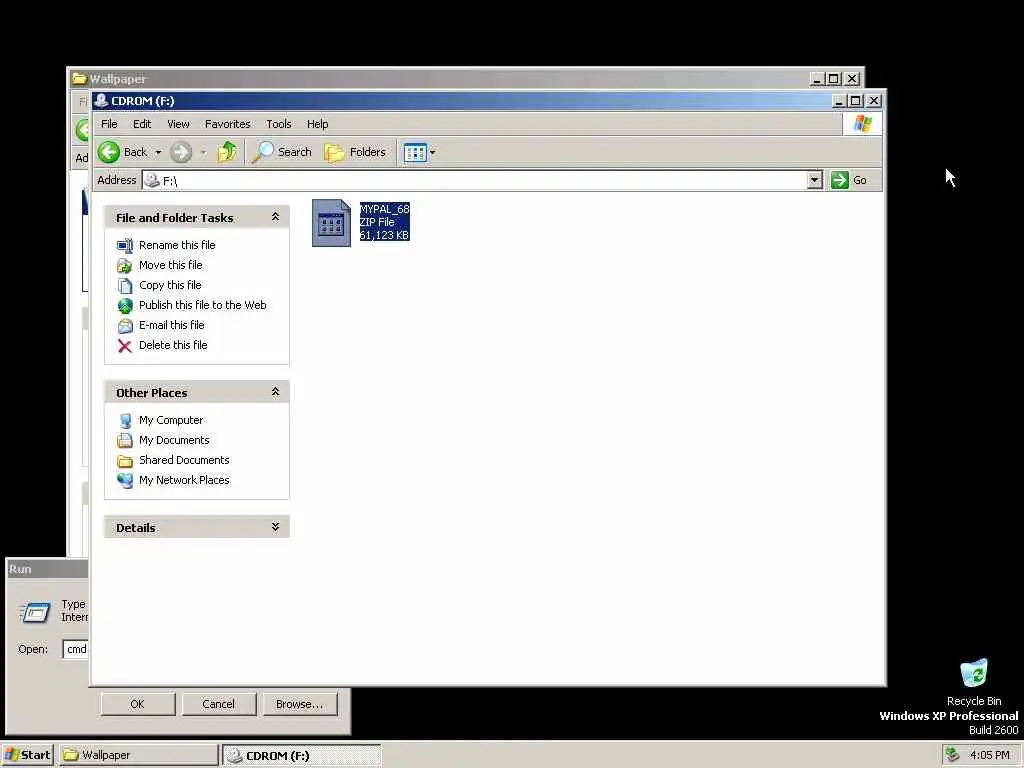Click Delete this file
Viewport: 1024px width, 768px height.
click(x=173, y=345)
